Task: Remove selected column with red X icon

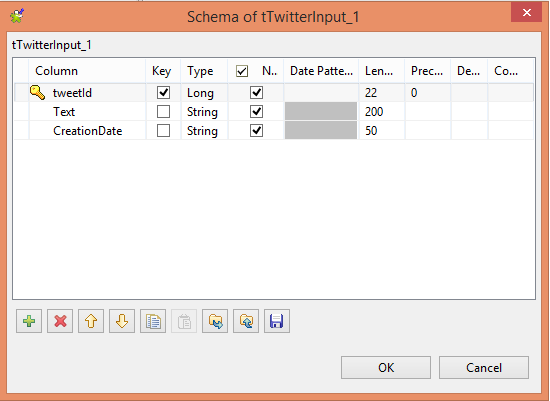Action: click(60, 321)
